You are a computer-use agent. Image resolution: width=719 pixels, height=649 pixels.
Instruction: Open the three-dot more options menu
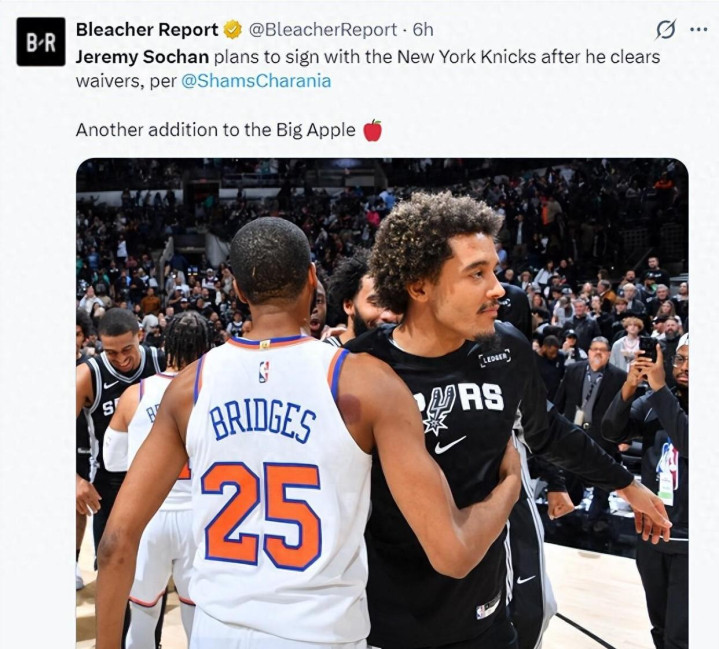[699, 30]
